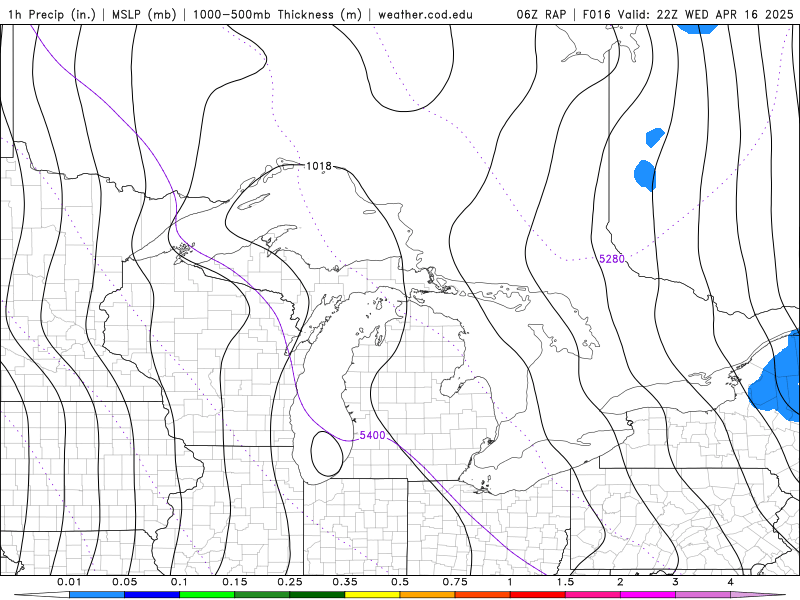
Task: Click the yellow legend color segment
Action: 372,595
